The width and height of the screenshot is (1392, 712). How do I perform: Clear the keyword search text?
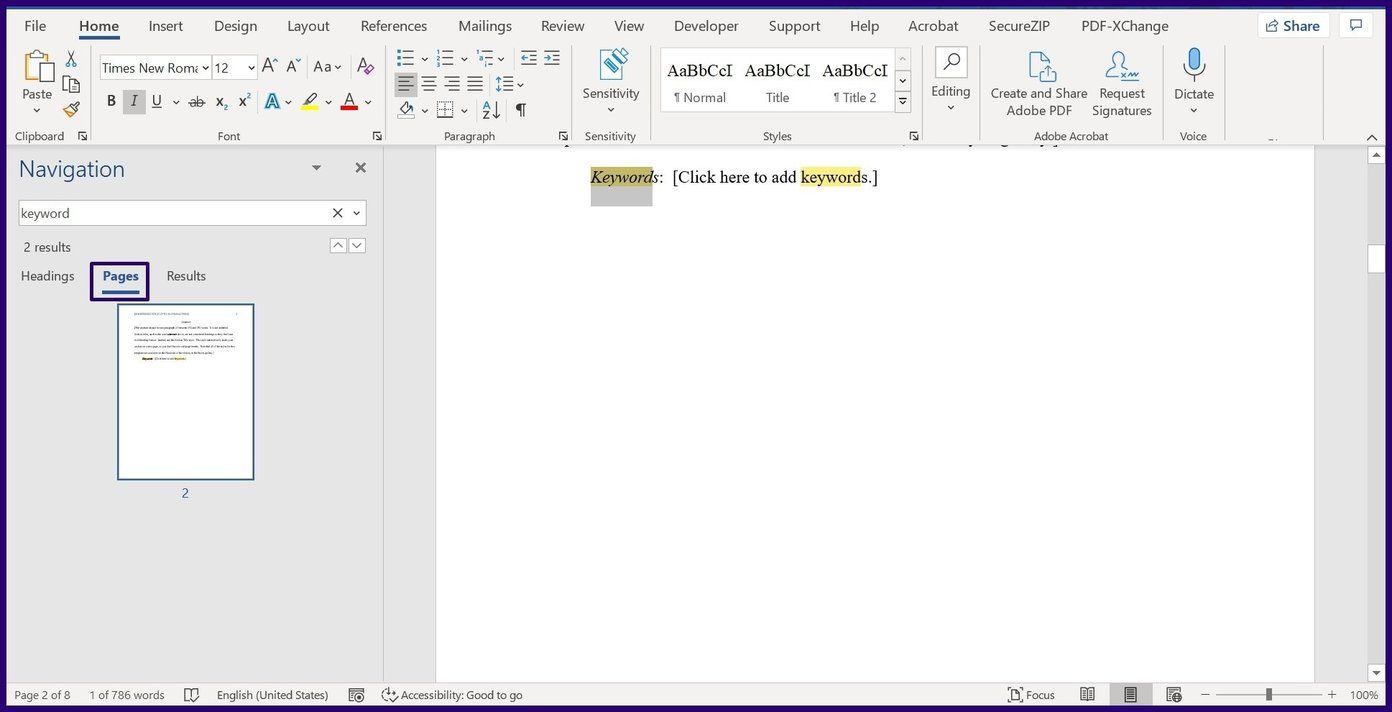tap(337, 213)
